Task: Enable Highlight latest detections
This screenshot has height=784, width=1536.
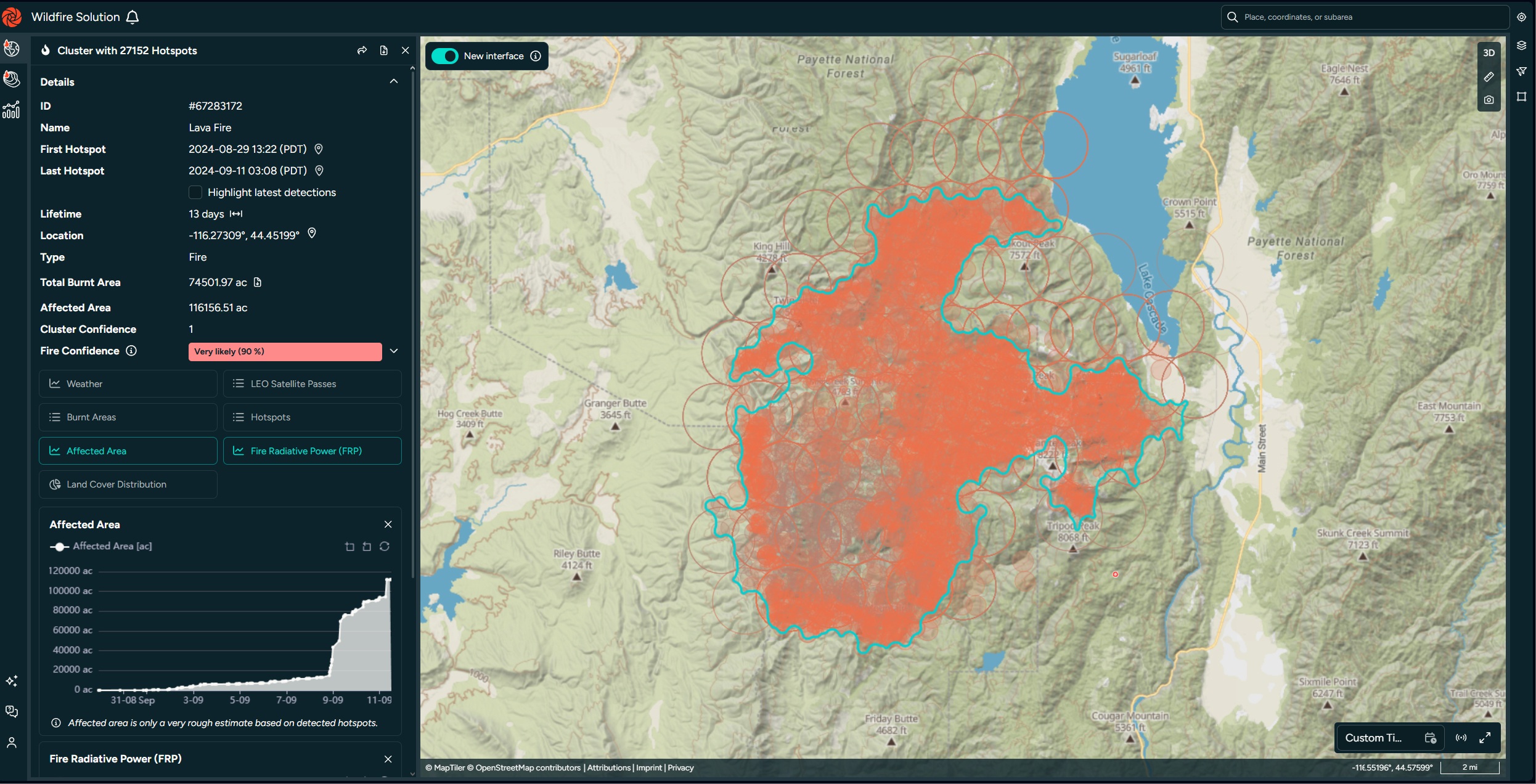Action: point(195,192)
